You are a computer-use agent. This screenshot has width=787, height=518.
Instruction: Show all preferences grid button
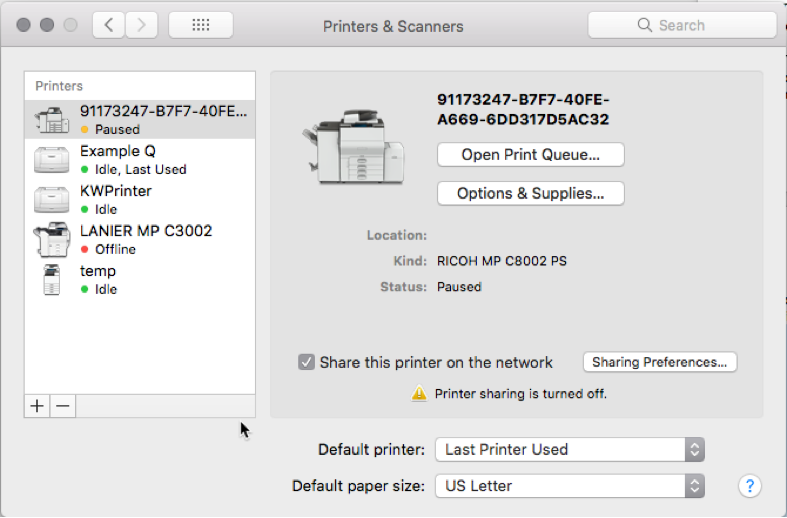[x=201, y=25]
